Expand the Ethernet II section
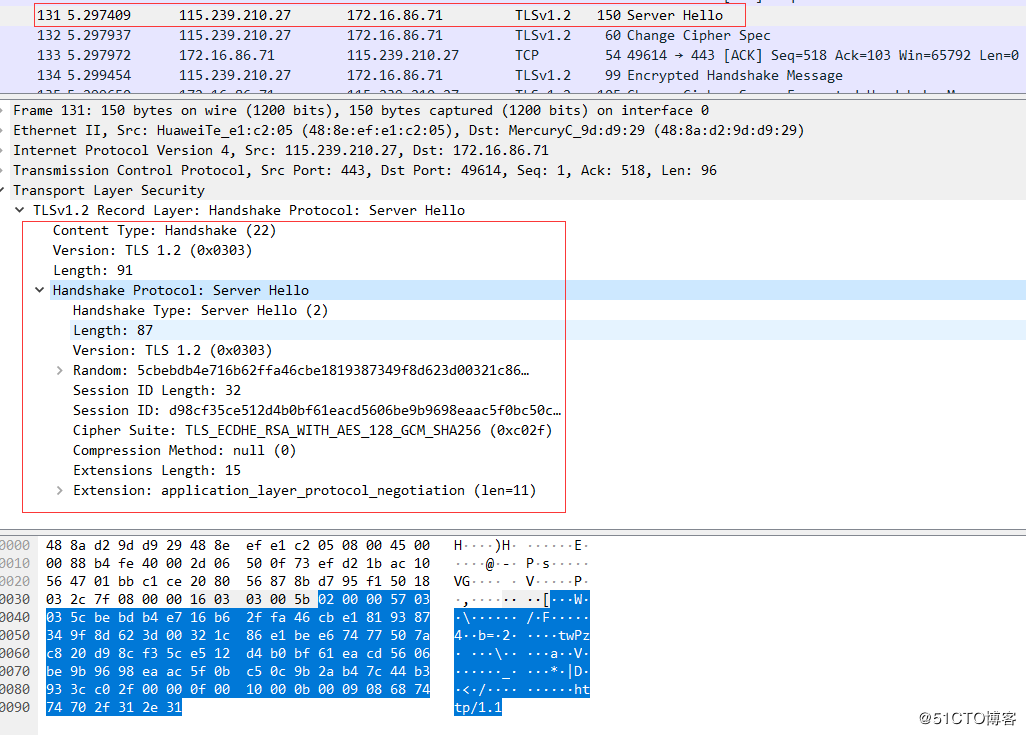The width and height of the screenshot is (1026, 735). [x=5, y=130]
